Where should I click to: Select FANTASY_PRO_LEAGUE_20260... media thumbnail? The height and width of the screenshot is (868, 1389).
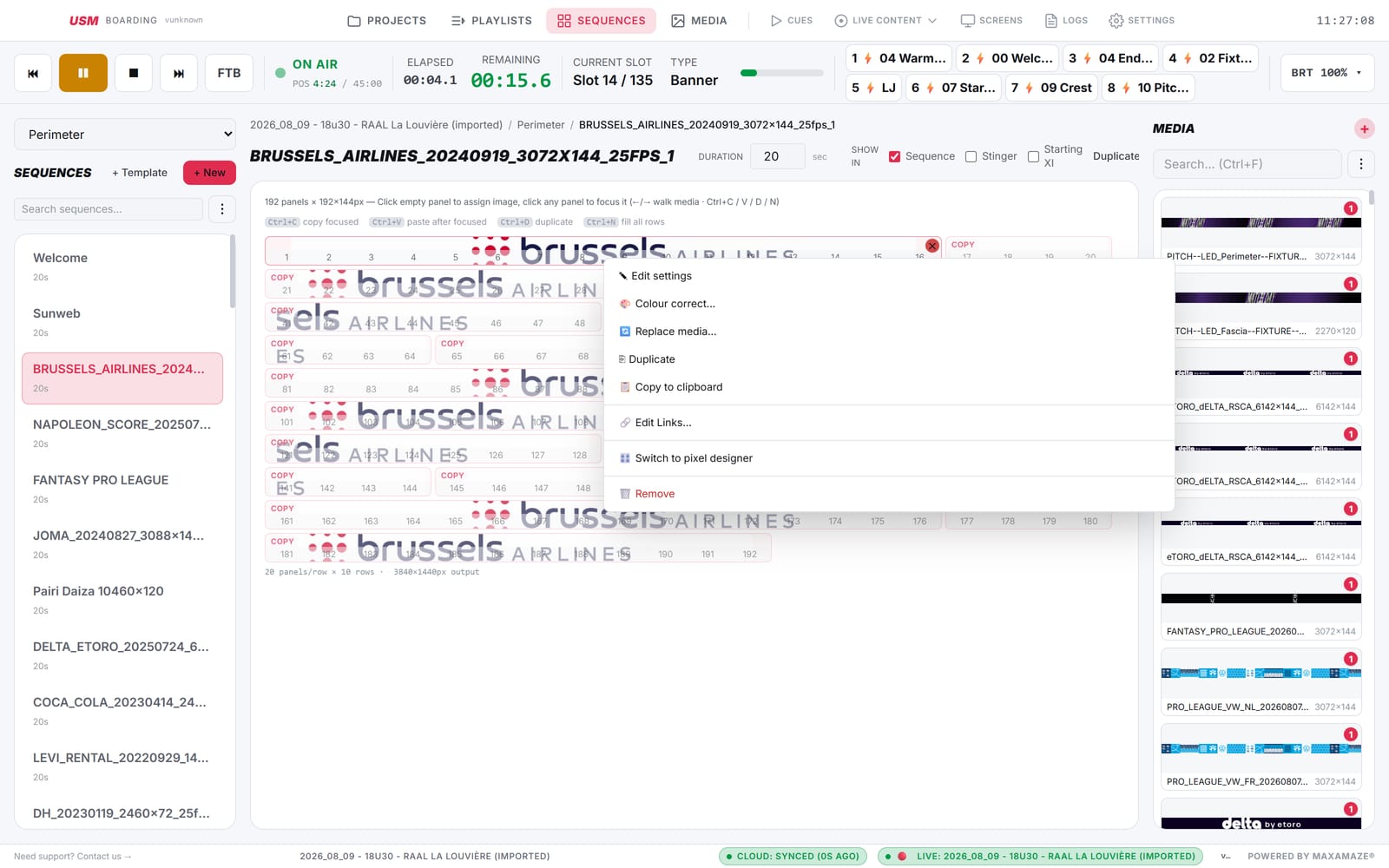point(1261,607)
